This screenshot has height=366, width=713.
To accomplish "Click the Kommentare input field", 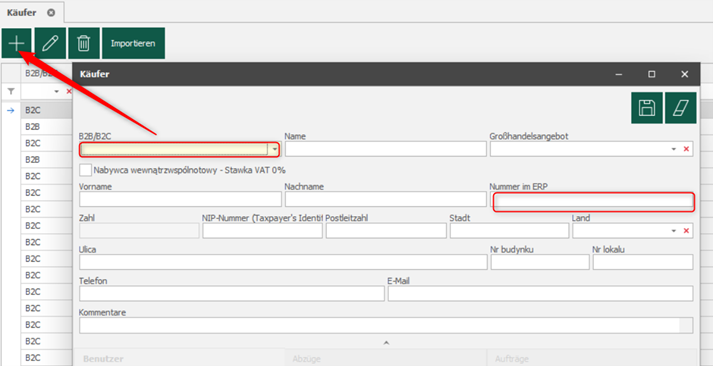I will coord(386,326).
